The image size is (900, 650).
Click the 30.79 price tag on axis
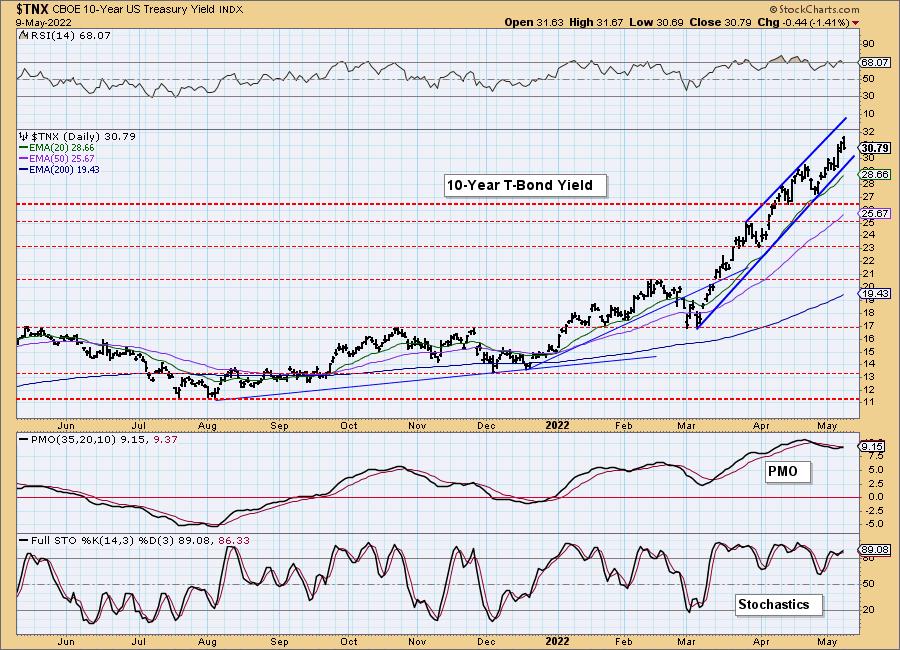[x=875, y=148]
